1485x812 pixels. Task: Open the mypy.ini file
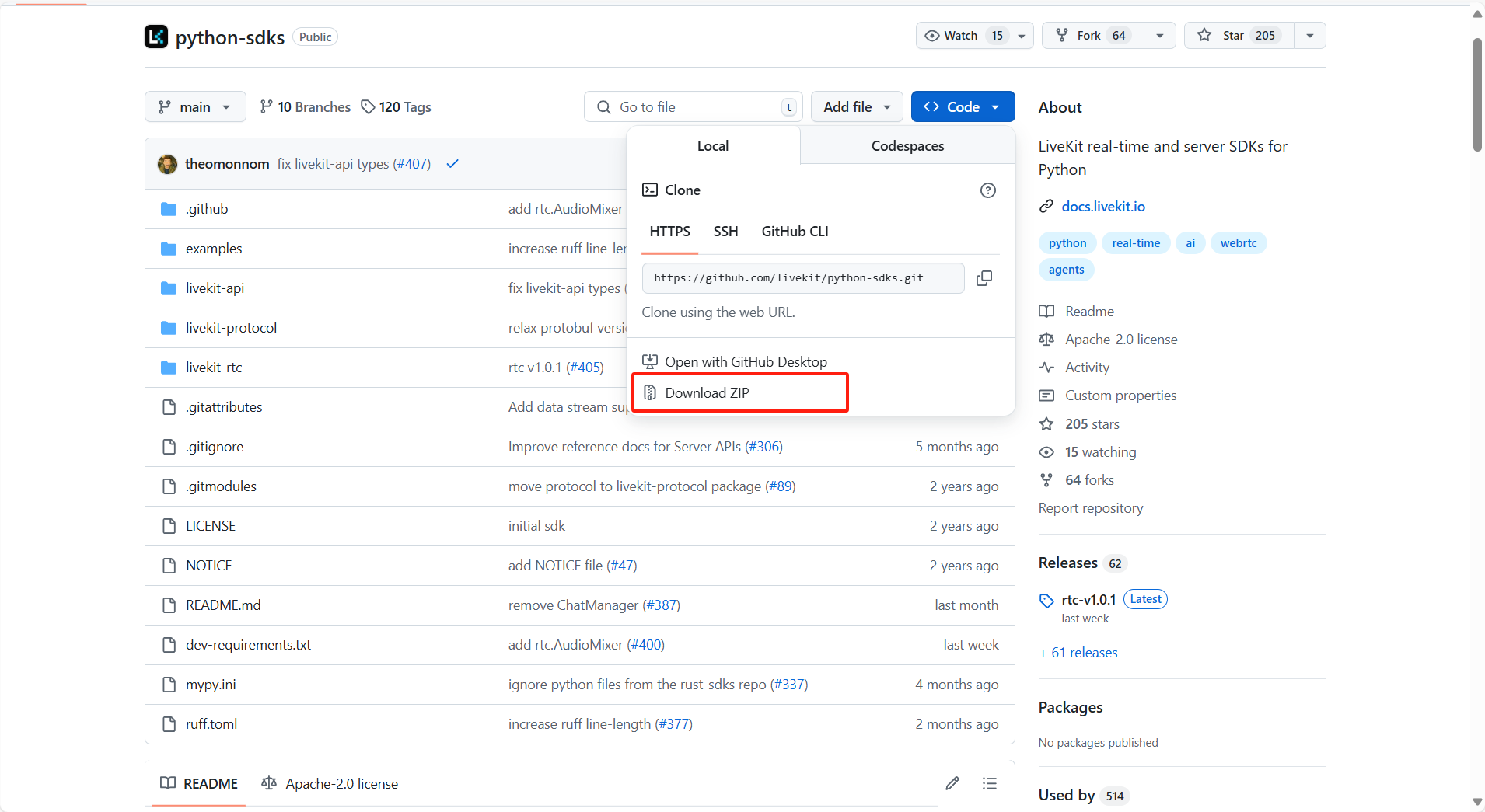point(211,685)
